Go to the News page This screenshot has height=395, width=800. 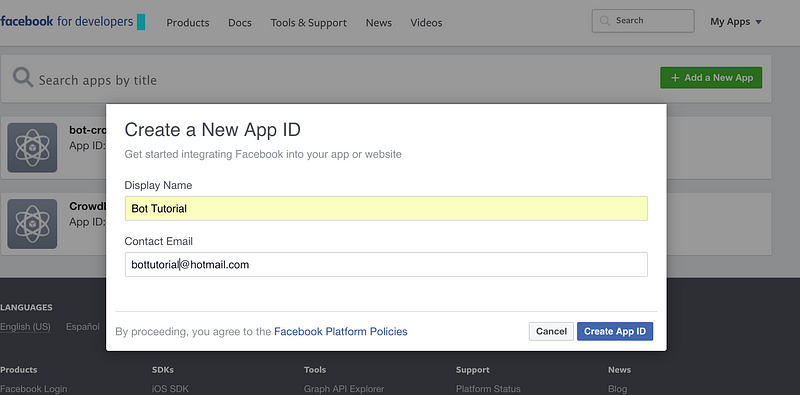(379, 23)
